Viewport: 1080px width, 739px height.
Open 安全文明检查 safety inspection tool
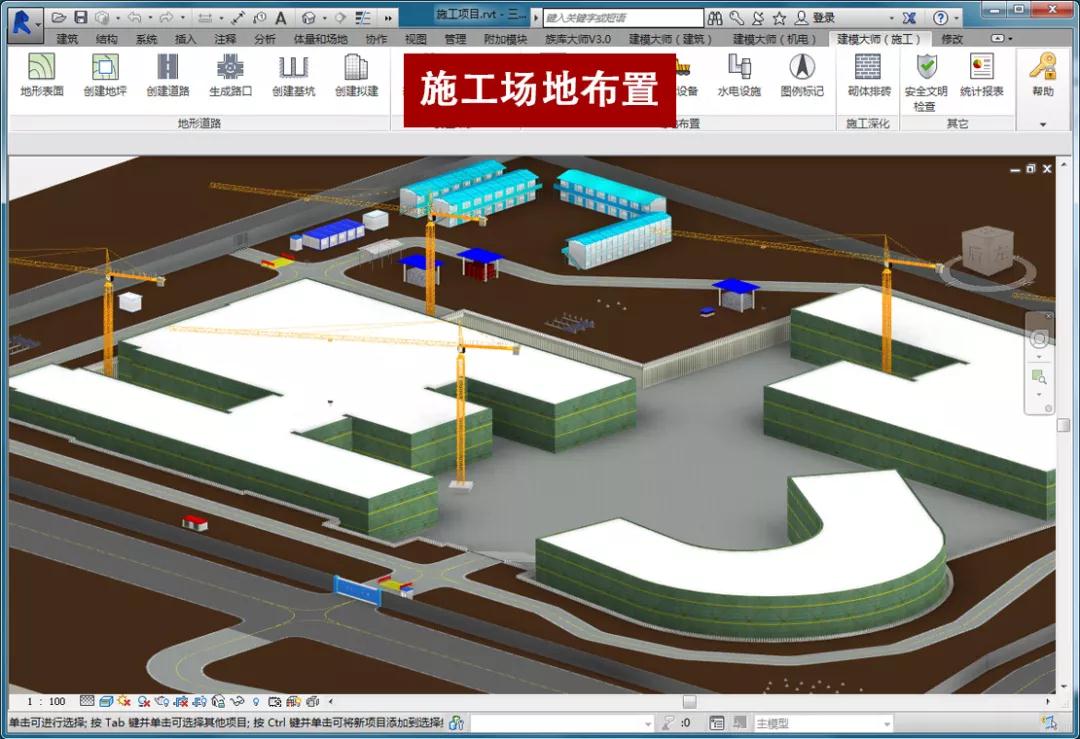(926, 82)
